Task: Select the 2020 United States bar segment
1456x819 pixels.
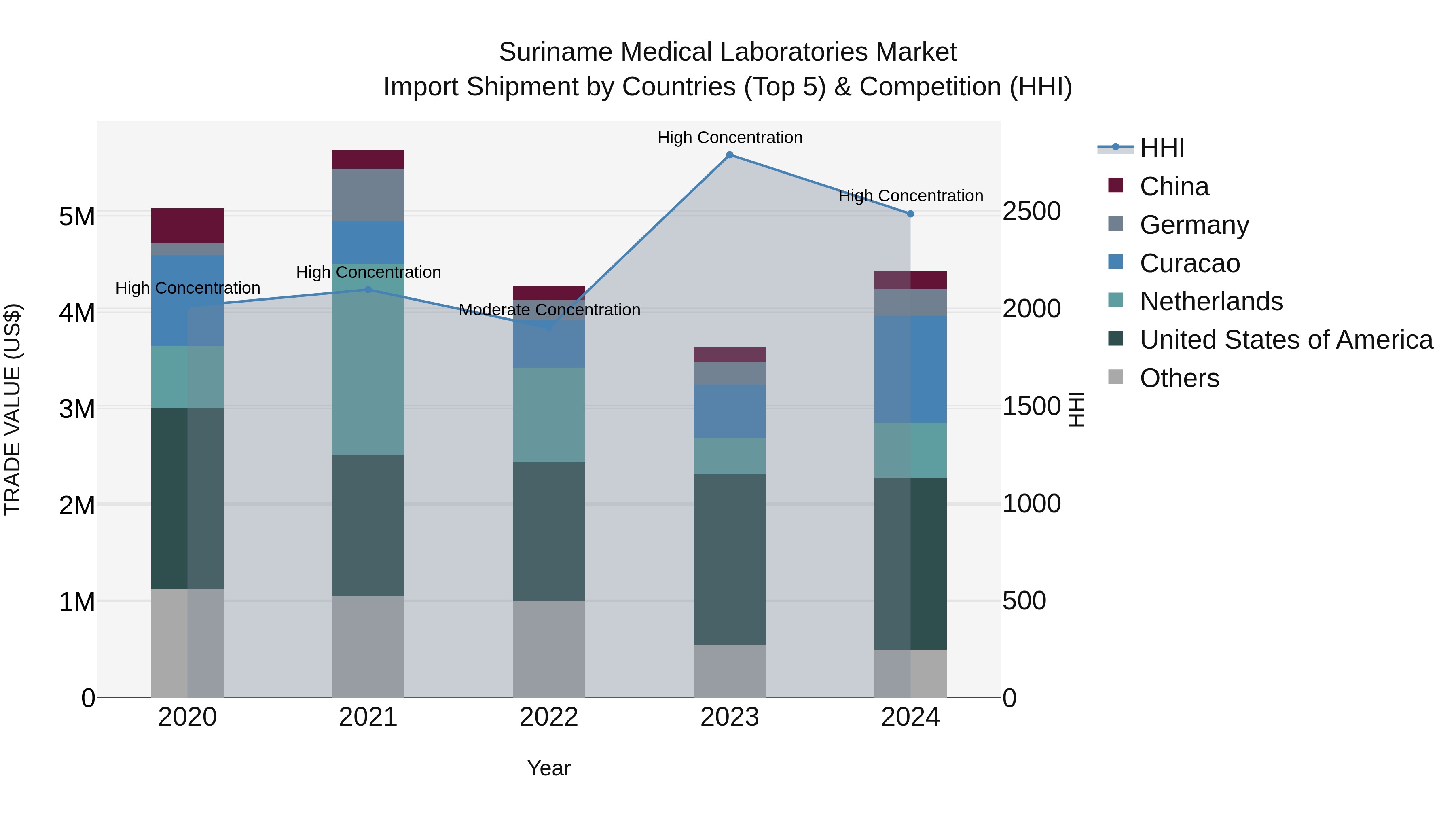Action: tap(188, 499)
